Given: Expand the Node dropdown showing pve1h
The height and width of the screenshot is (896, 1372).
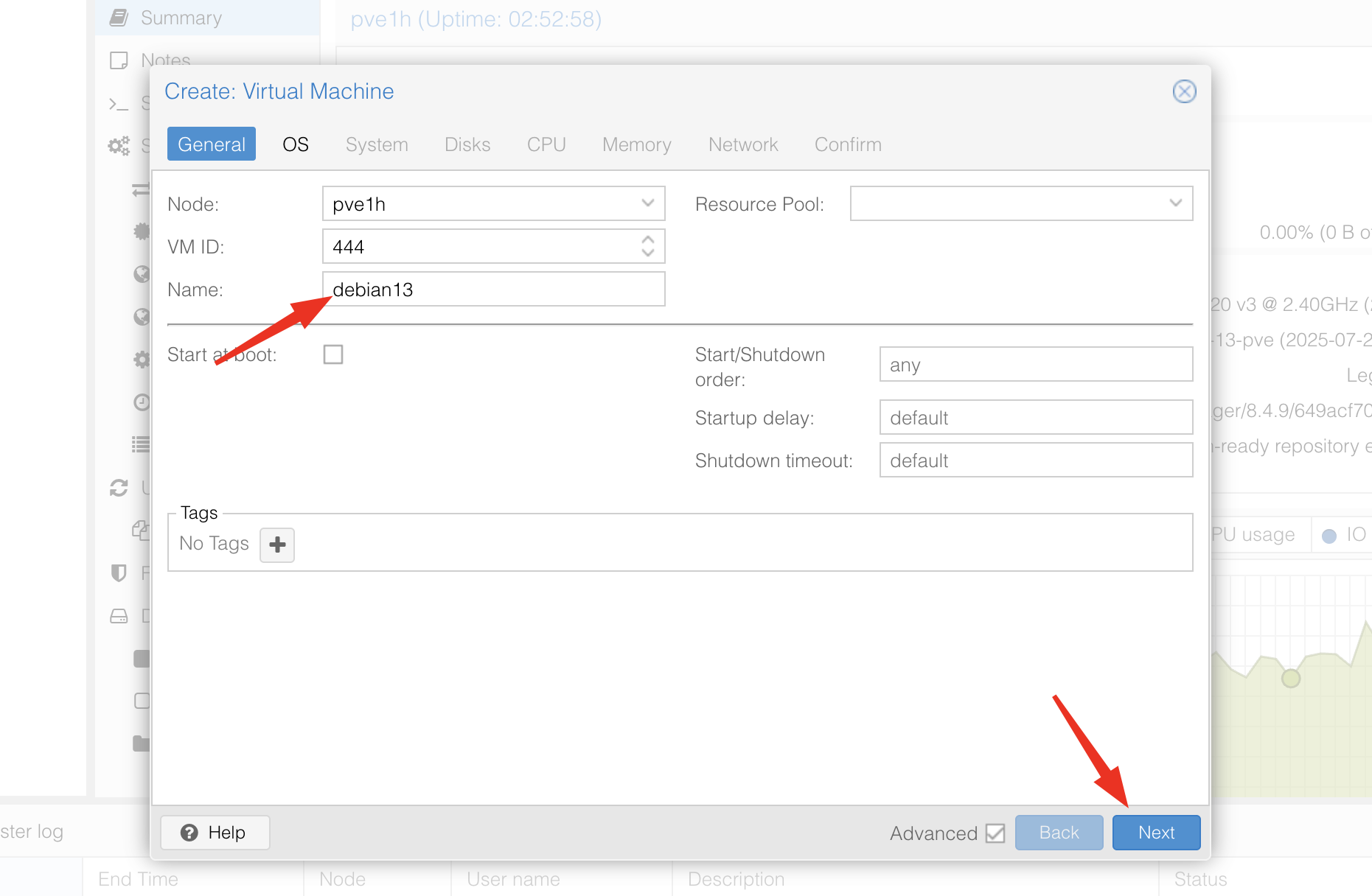Looking at the screenshot, I should pos(647,203).
